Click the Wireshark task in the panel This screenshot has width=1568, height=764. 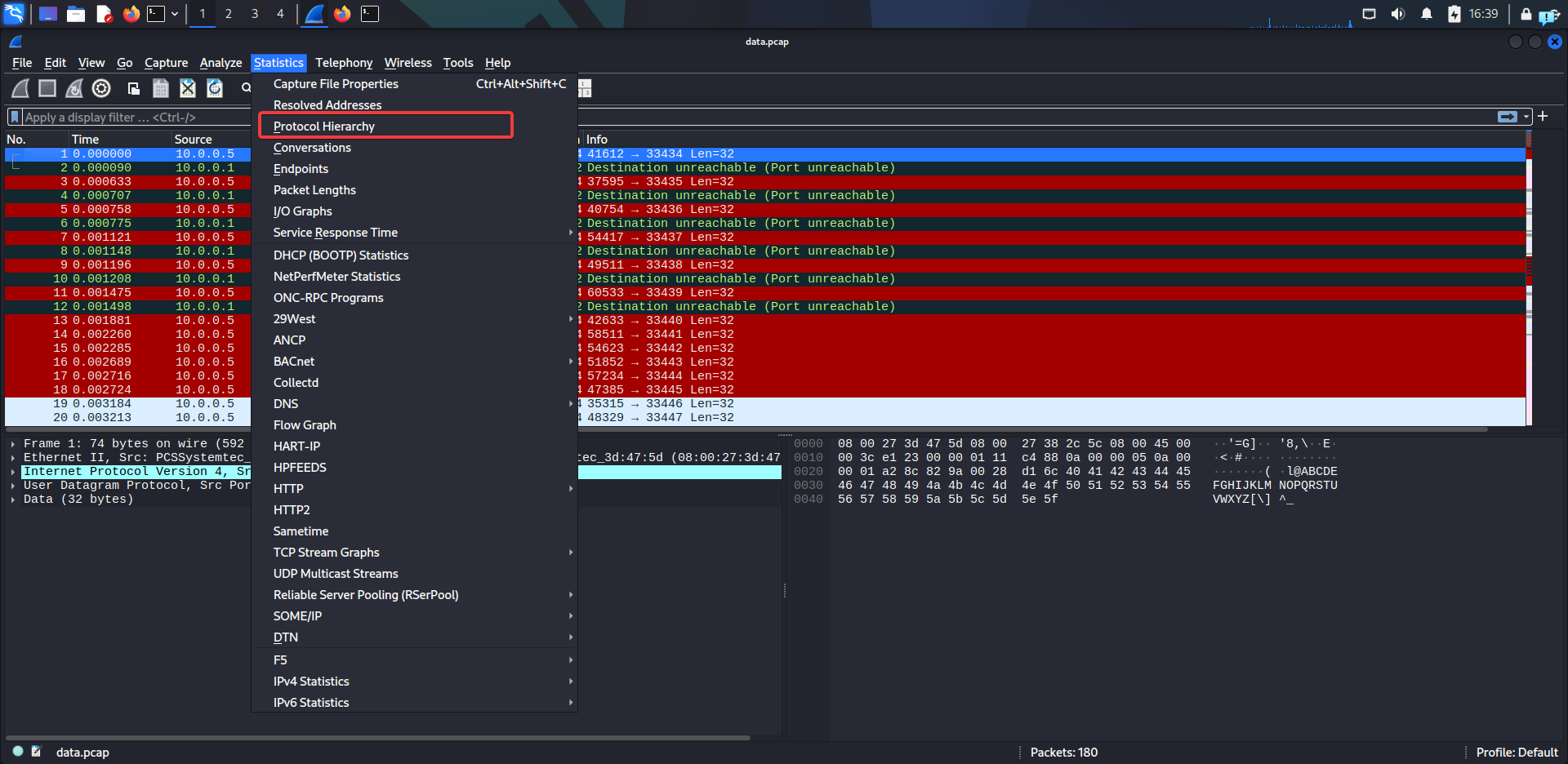(314, 14)
